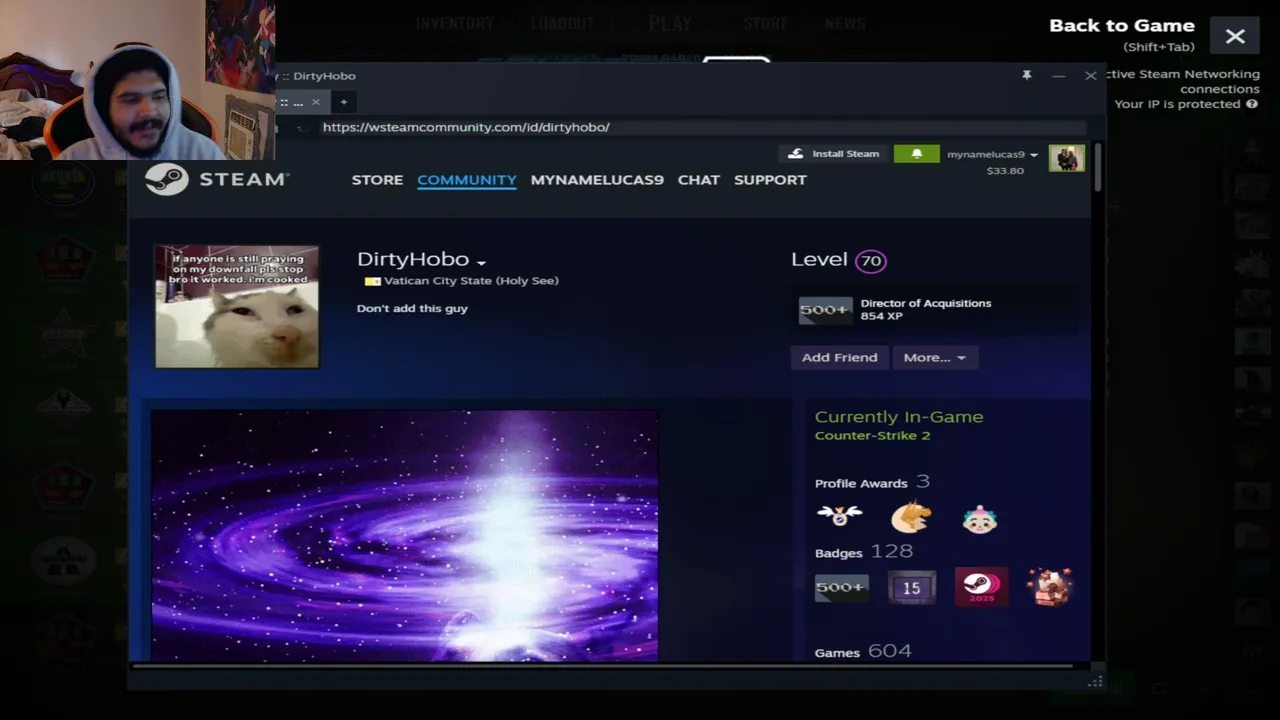Open the gift boxes badge

coord(1050,587)
